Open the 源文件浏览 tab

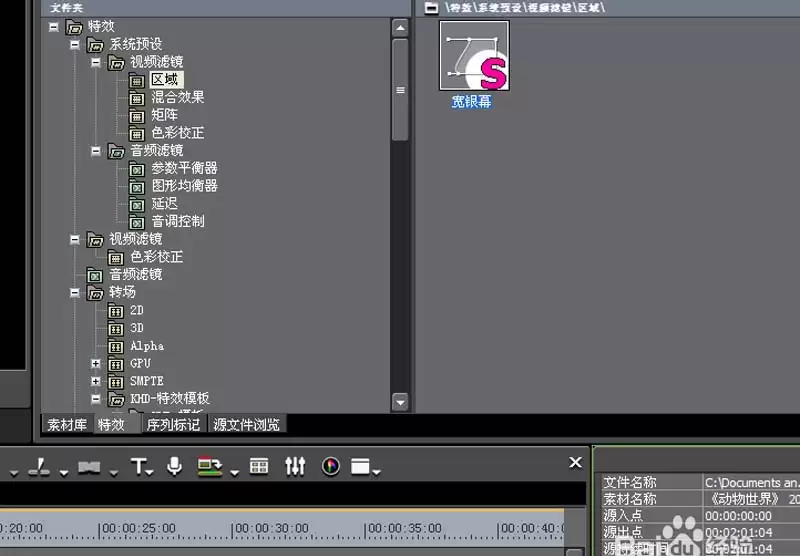click(x=246, y=424)
